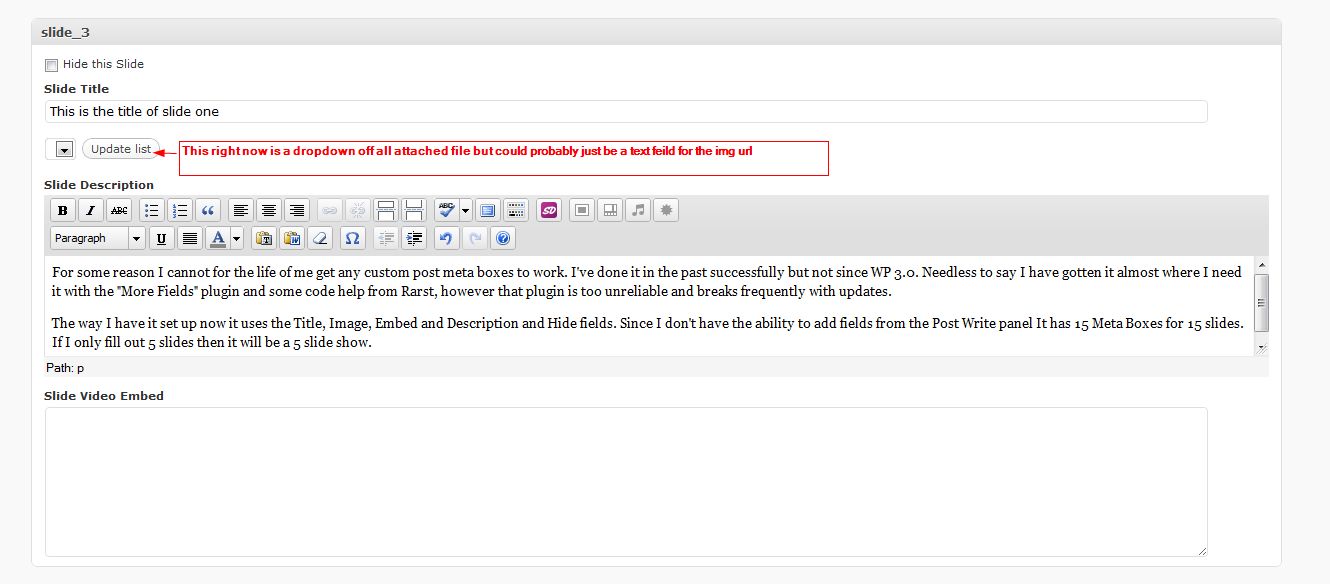Remove formatting with eraser icon
Screen dimensions: 1330x584
[x=320, y=238]
